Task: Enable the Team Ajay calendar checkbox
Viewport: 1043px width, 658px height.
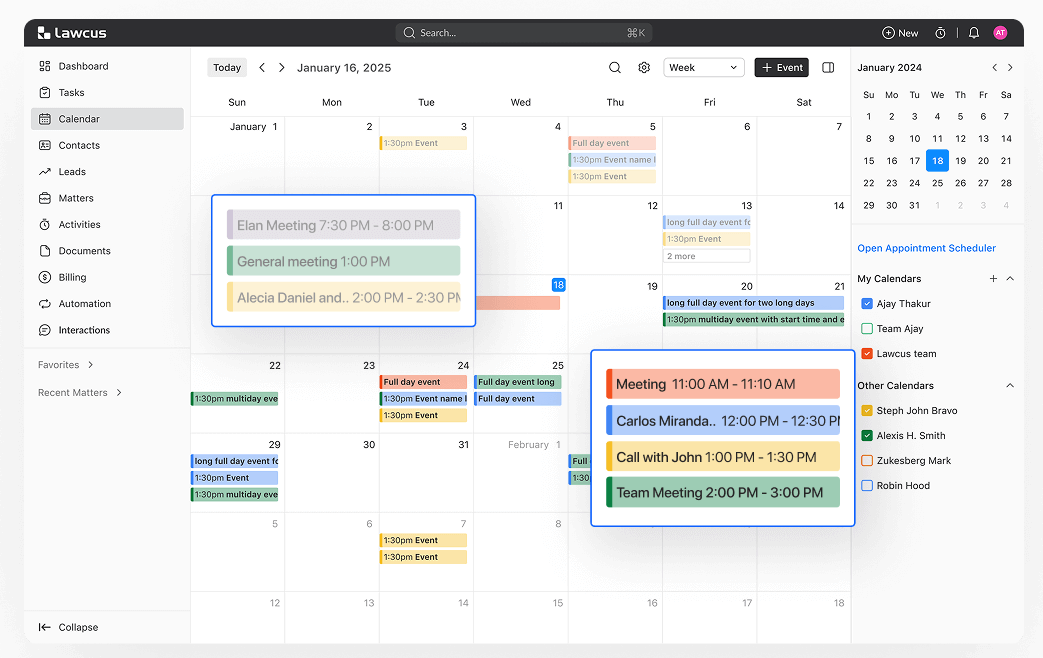Action: pyautogui.click(x=867, y=329)
